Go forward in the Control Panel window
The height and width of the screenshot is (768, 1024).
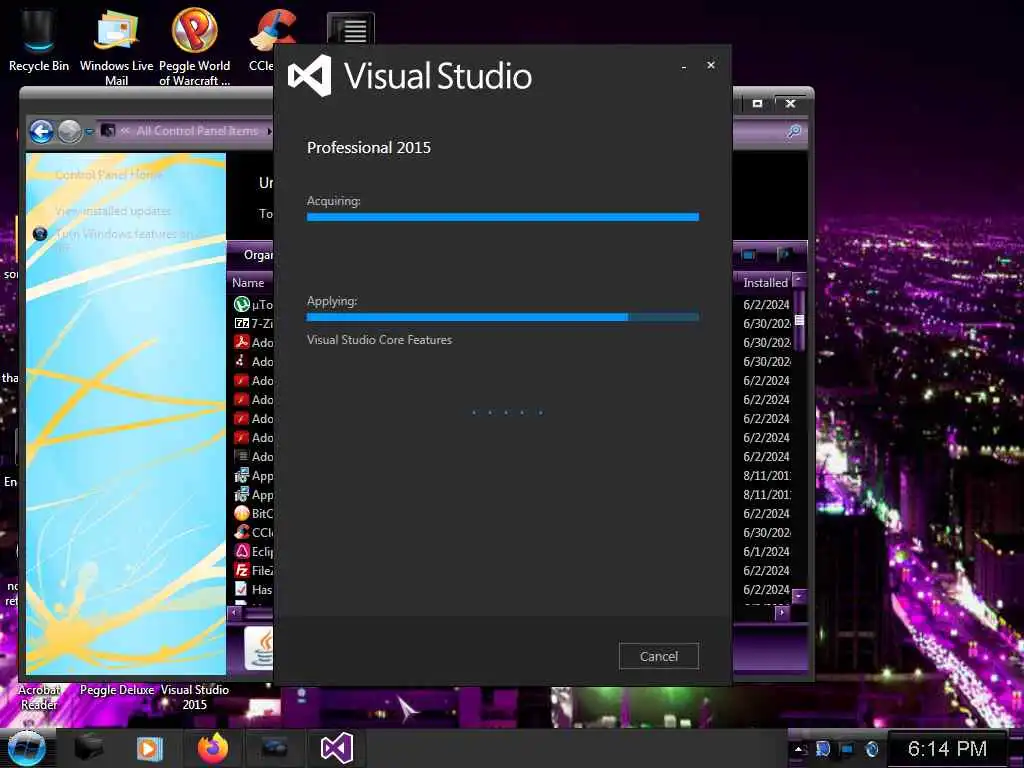point(69,131)
